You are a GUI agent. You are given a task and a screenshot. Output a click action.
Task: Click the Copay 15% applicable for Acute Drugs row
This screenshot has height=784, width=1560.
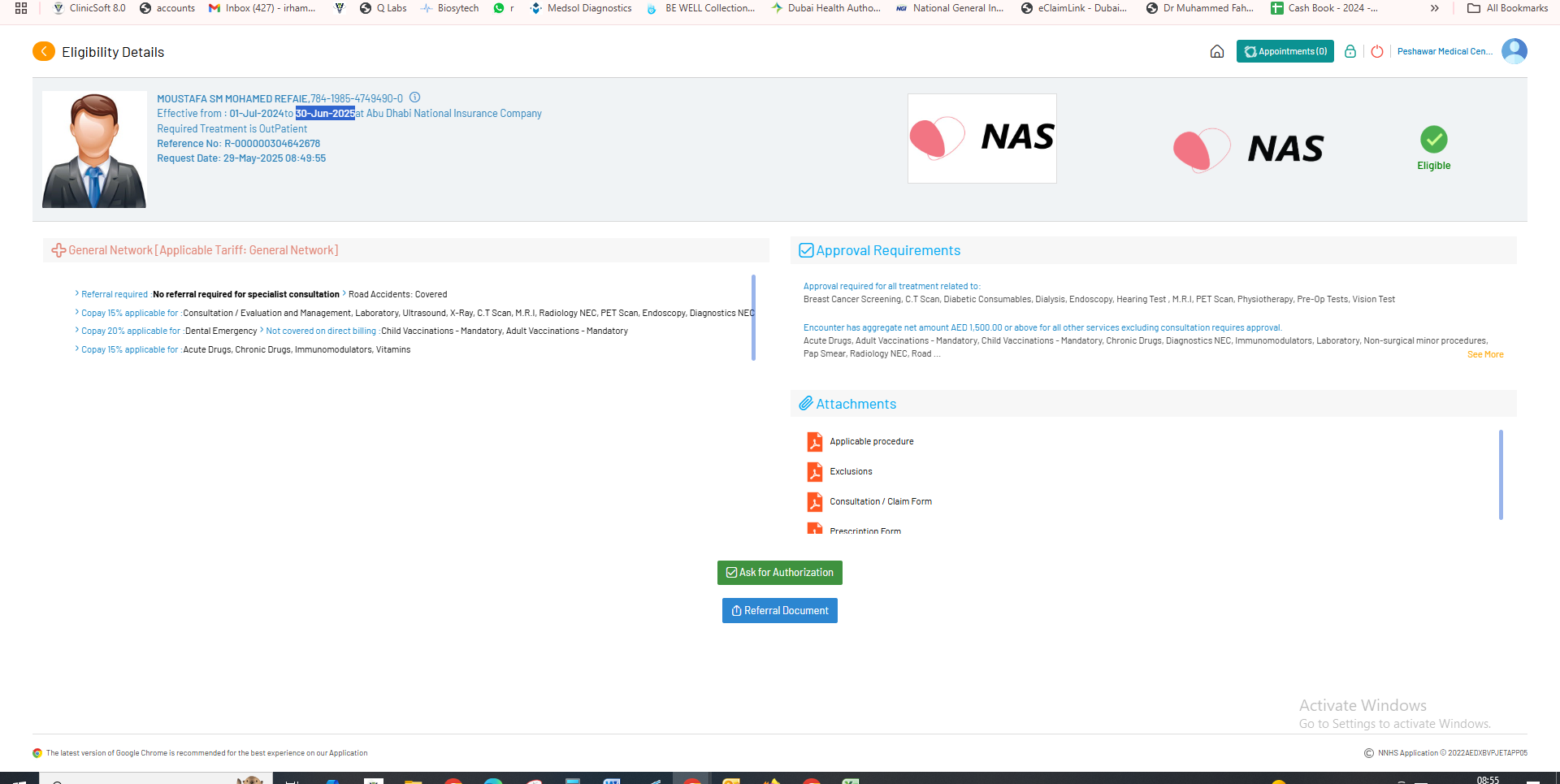243,349
